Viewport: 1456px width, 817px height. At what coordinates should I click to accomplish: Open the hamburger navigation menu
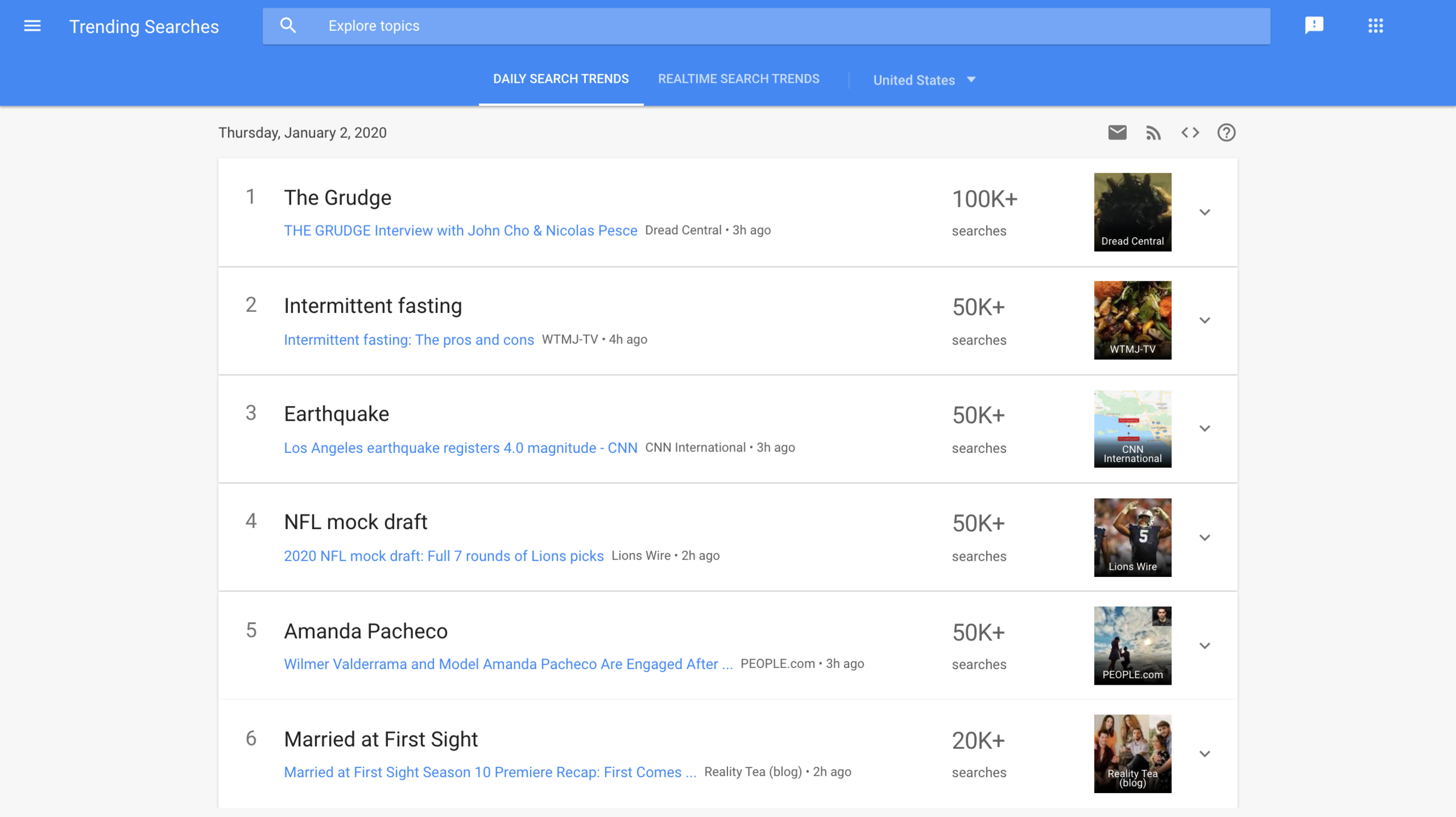[x=32, y=26]
